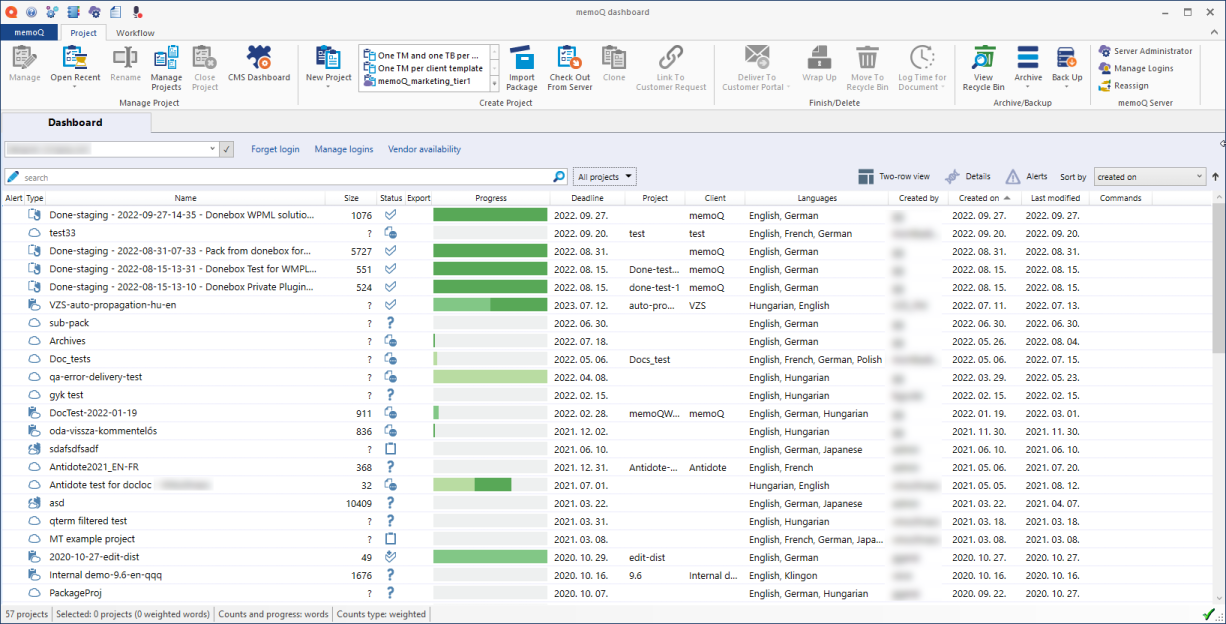
Task: Select the Project ribbon tab
Action: (x=83, y=32)
